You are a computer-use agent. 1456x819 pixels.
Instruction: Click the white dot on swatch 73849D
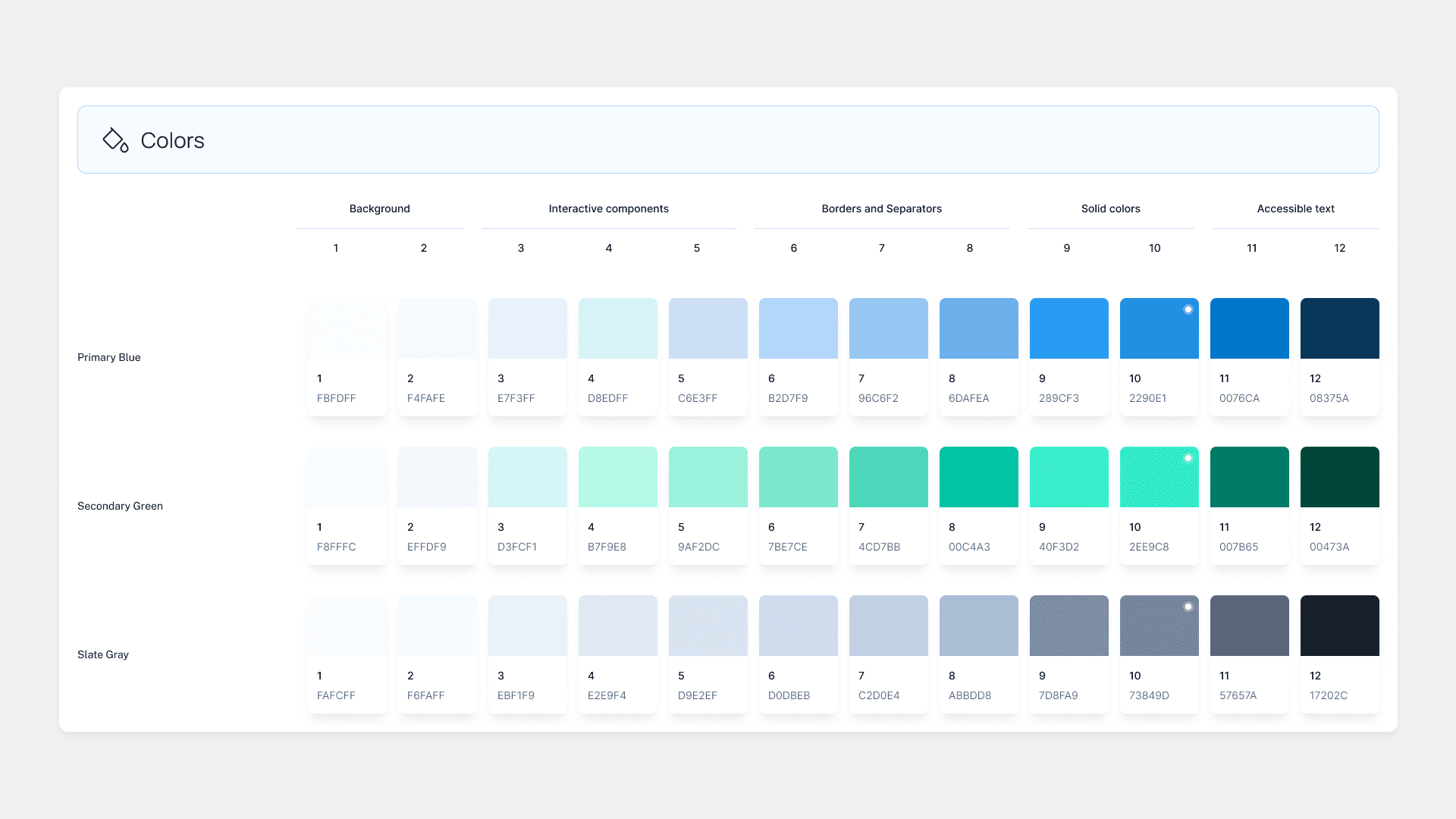click(1188, 607)
